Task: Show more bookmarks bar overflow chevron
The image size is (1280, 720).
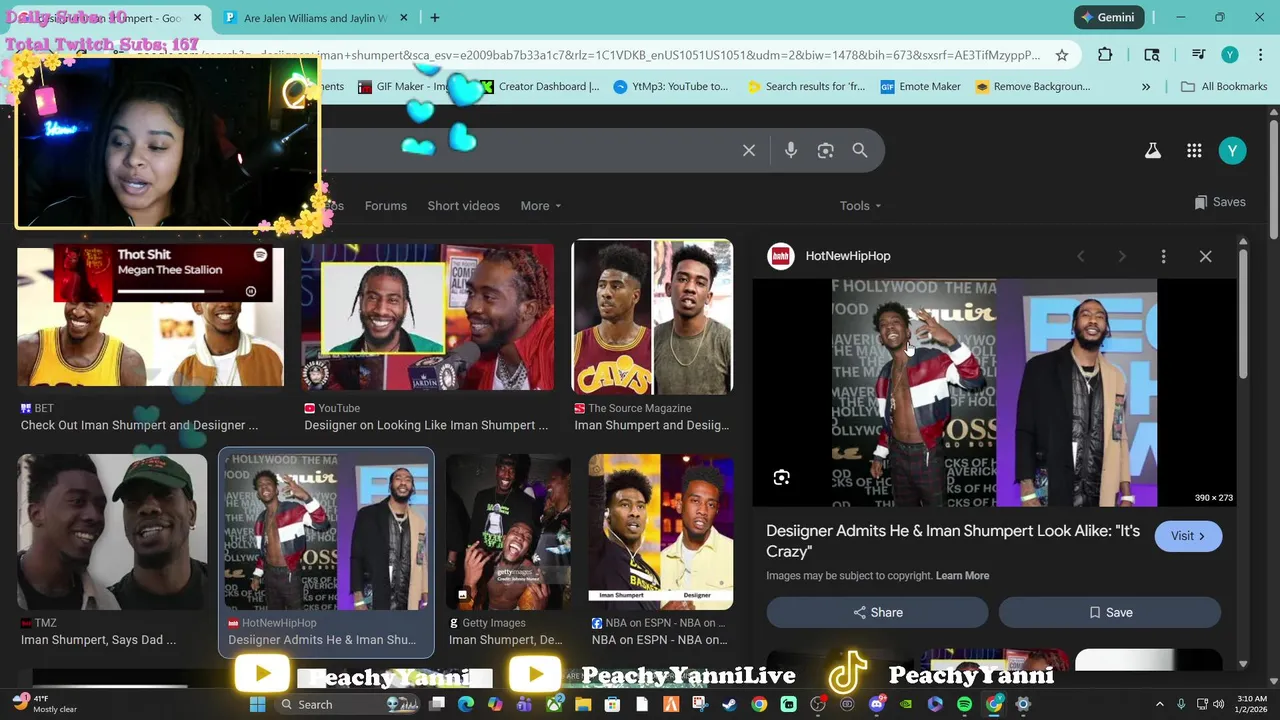Action: click(x=1146, y=87)
